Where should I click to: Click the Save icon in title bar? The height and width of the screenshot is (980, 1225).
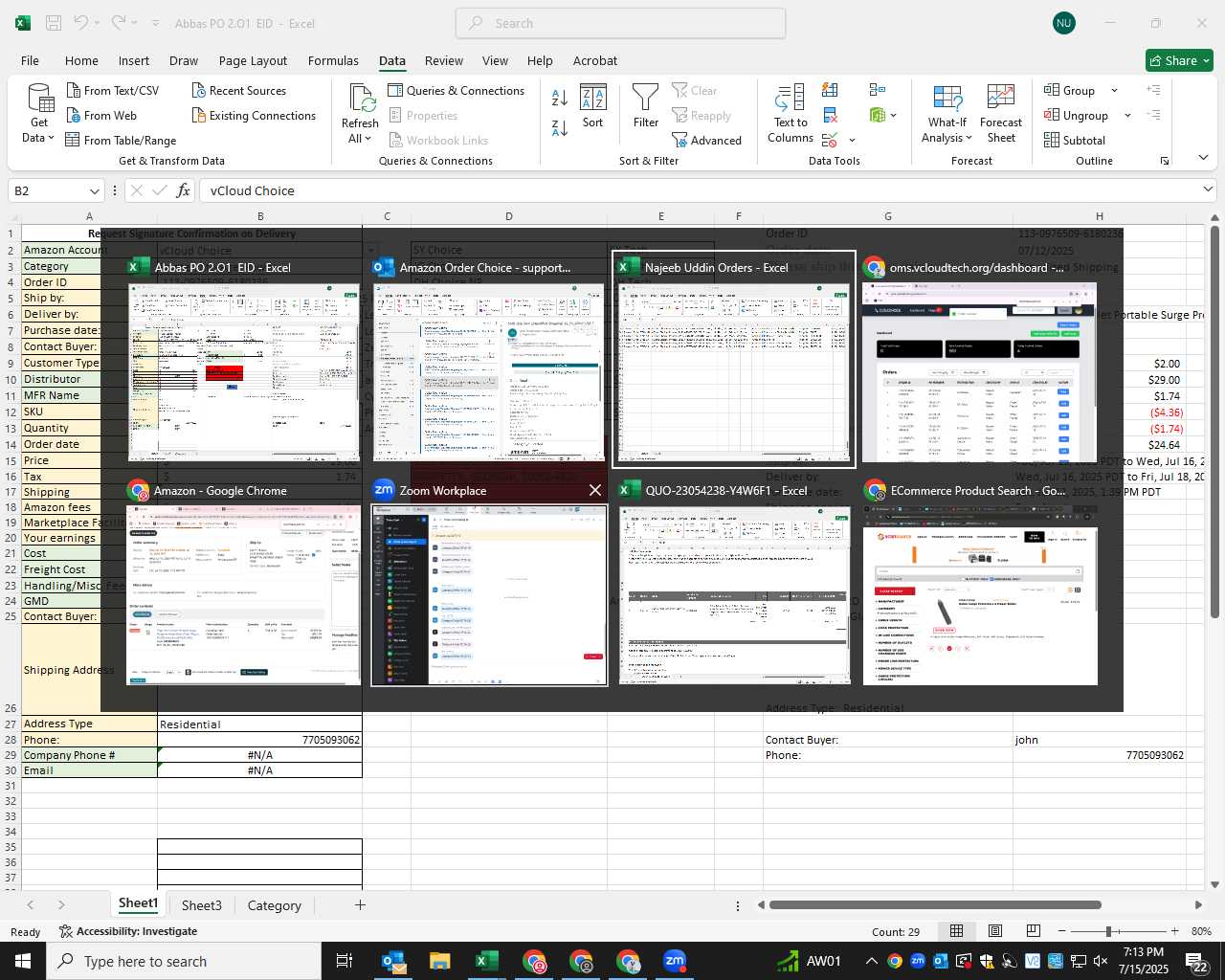point(54,23)
